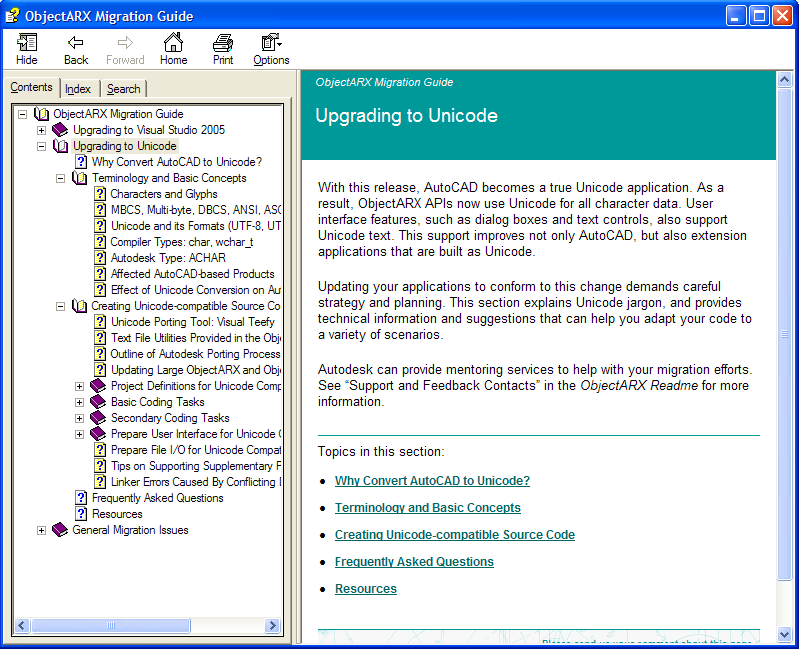Image resolution: width=799 pixels, height=649 pixels.
Task: Expand the Basic Coding Tasks node
Action: pyautogui.click(x=80, y=402)
